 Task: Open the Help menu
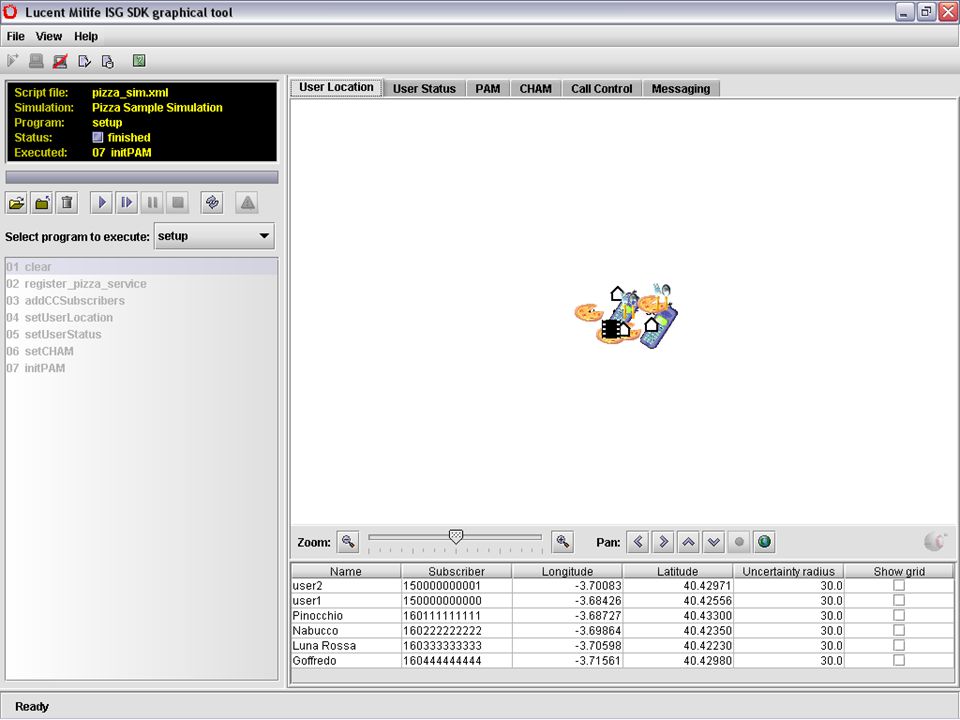tap(86, 36)
